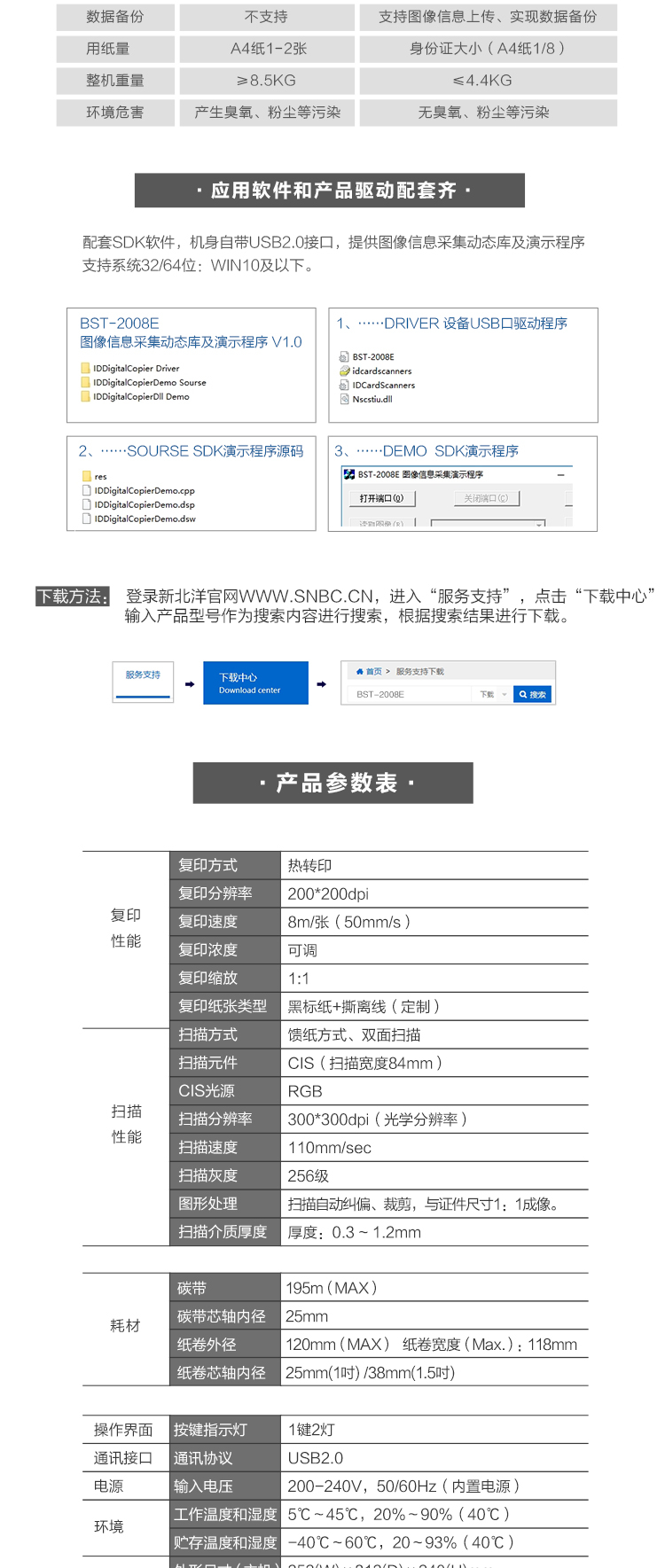Click the IDDigitalCopier Driver folder icon
This screenshot has height=1568, width=665.
click(x=85, y=368)
